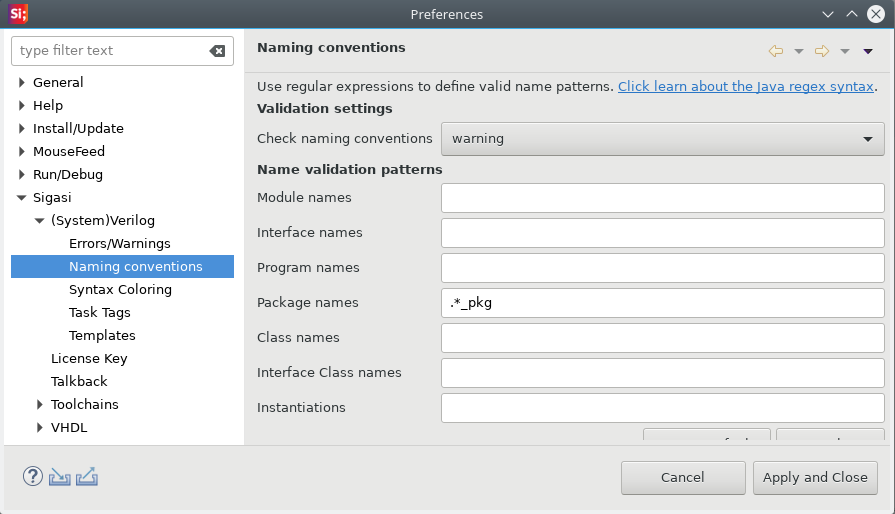Expand the Help tree node
Screen dimensions: 895x514
point(22,105)
